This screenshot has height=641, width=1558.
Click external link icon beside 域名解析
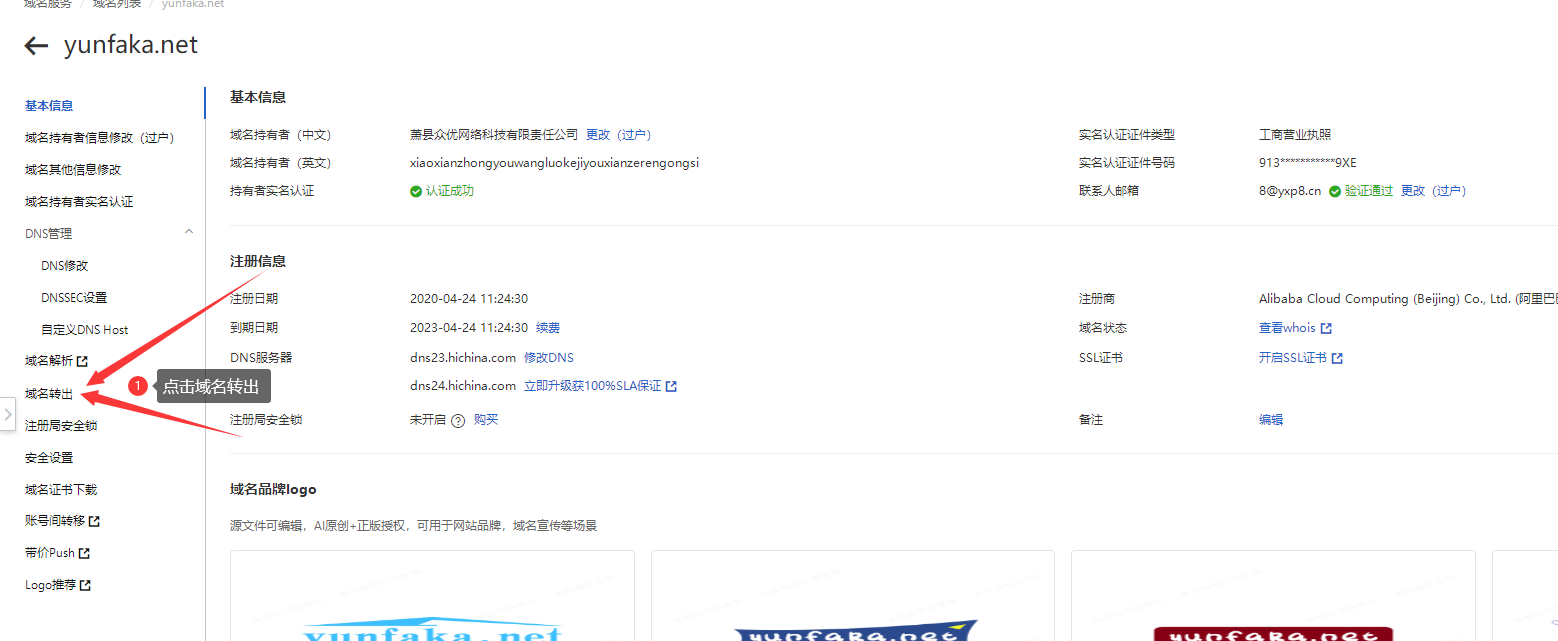82,362
